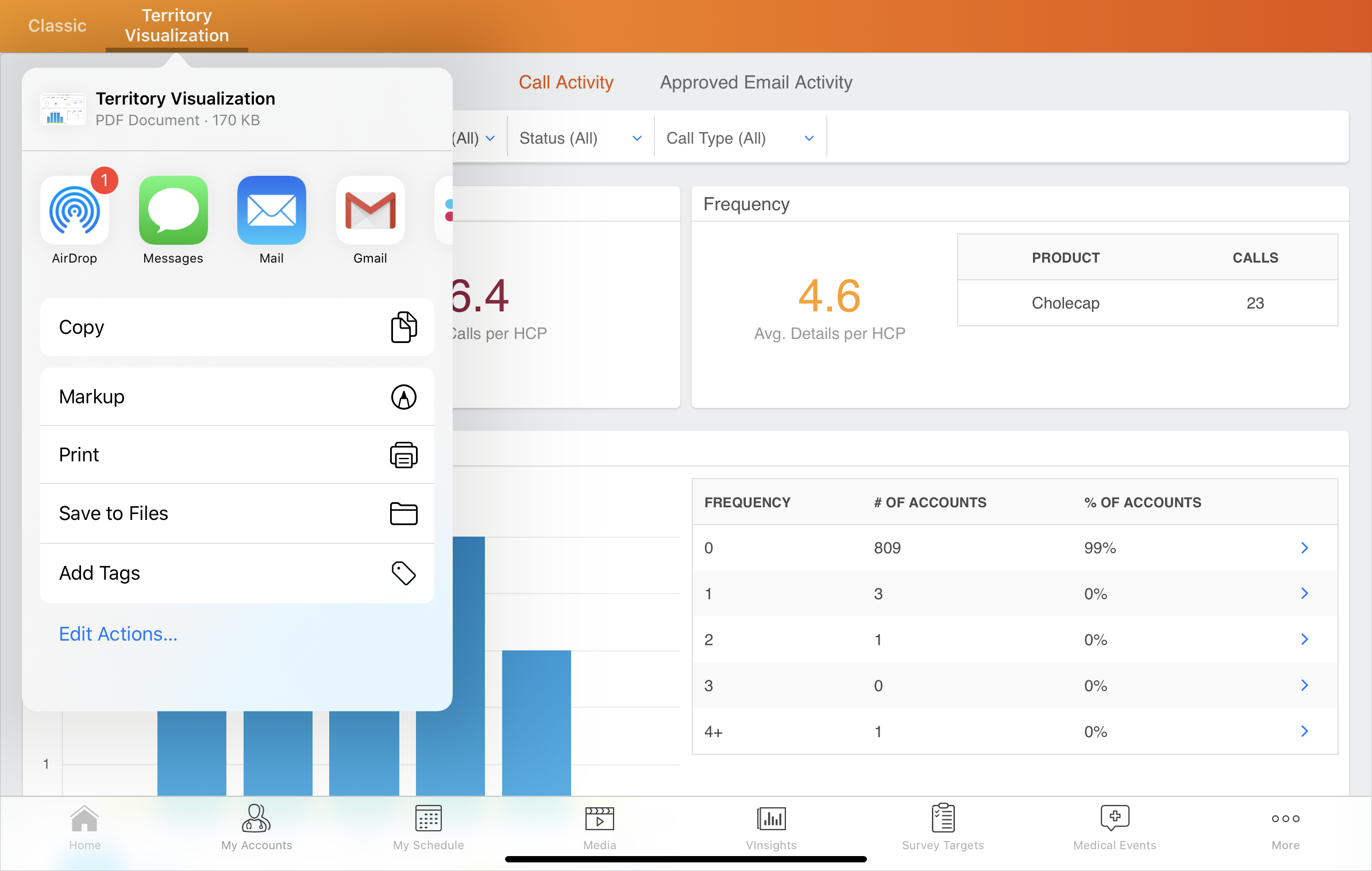Select the Markup action
Screen dimensions: 1372x871
(x=237, y=397)
